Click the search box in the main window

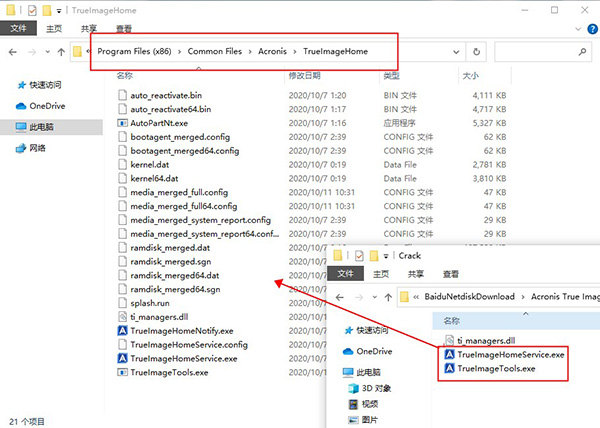pos(540,51)
